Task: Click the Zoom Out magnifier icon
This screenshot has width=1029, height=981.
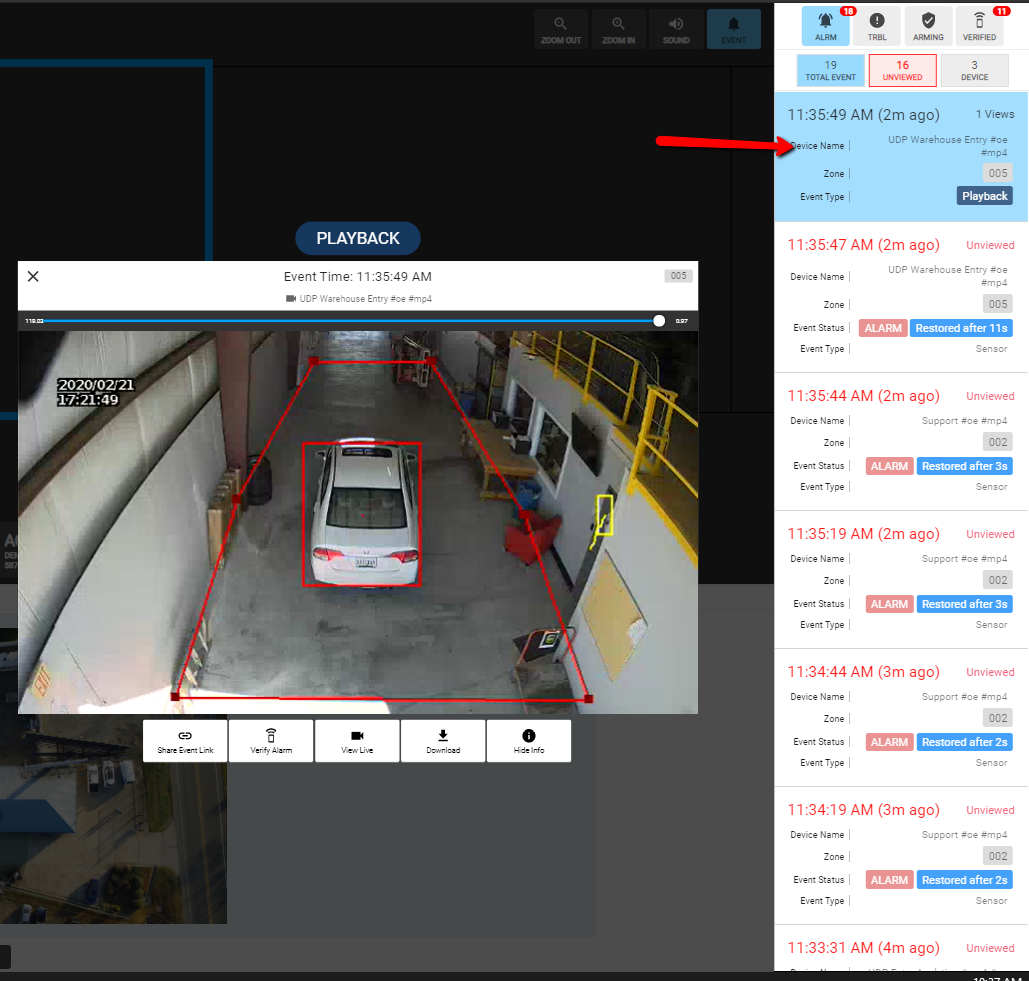Action: tap(560, 24)
